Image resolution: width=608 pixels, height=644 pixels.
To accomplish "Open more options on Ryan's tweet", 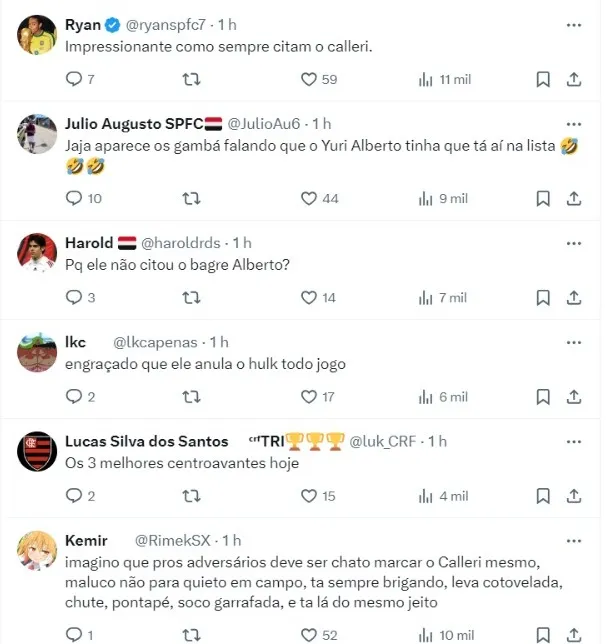I will point(574,25).
